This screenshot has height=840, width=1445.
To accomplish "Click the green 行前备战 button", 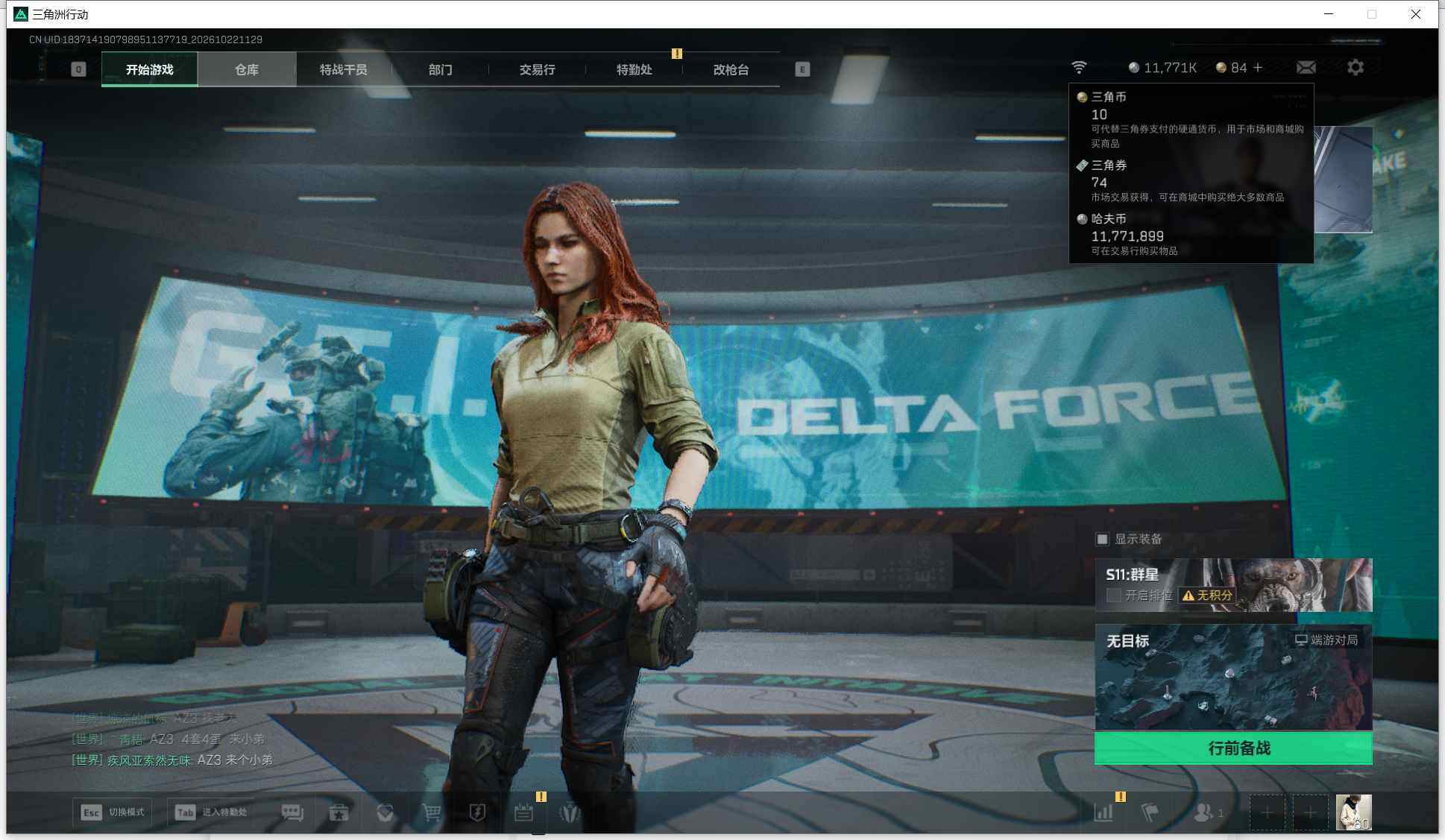I will (x=1233, y=748).
